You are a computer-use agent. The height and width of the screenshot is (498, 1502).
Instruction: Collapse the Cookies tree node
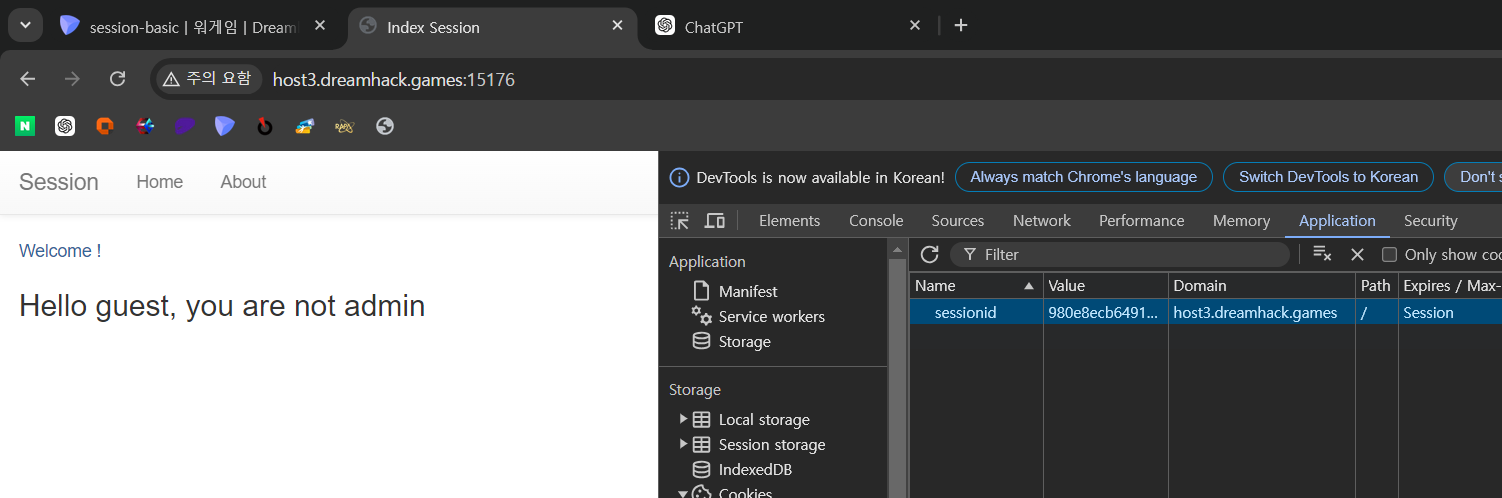click(683, 492)
